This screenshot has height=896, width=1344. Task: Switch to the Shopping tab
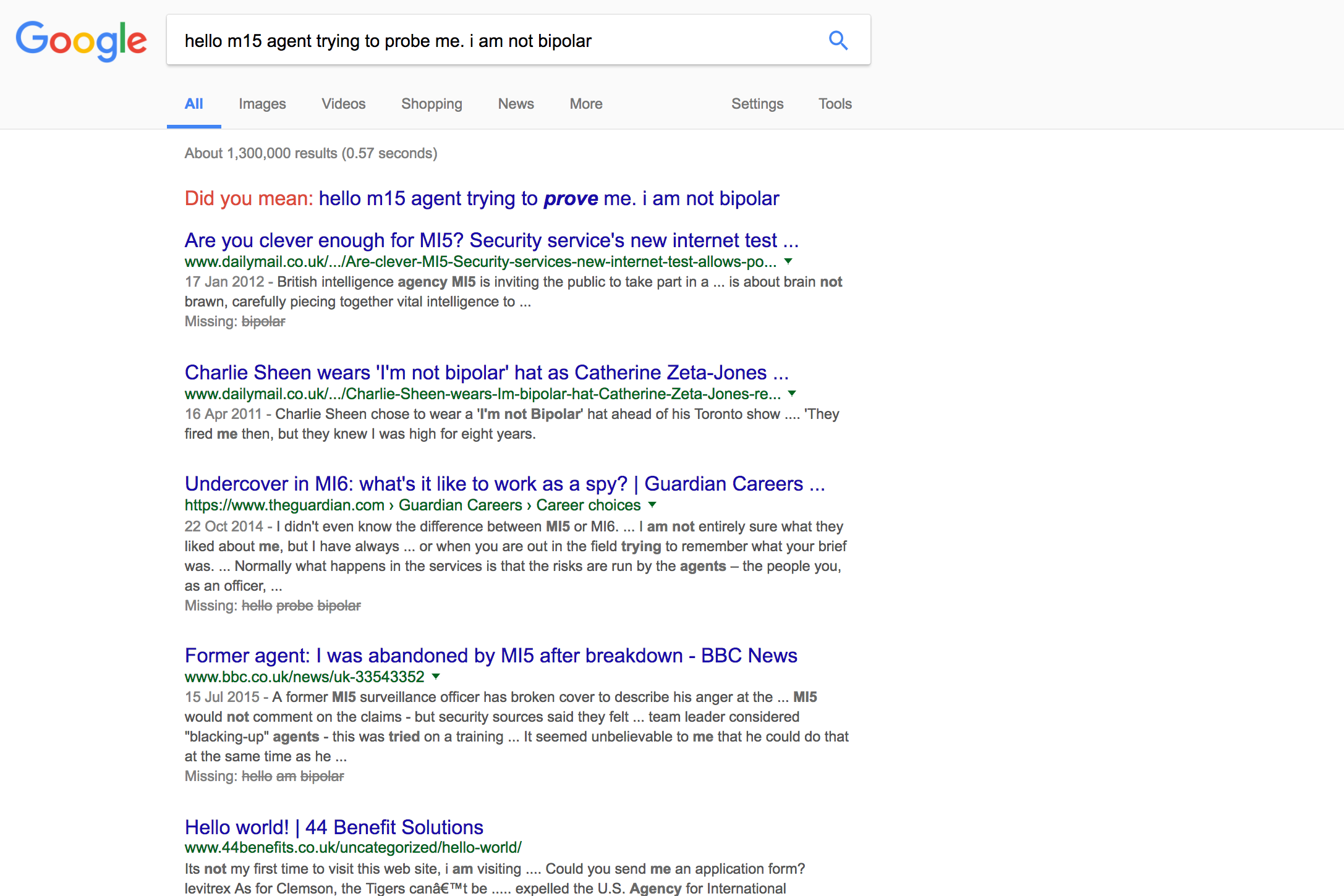coord(432,104)
